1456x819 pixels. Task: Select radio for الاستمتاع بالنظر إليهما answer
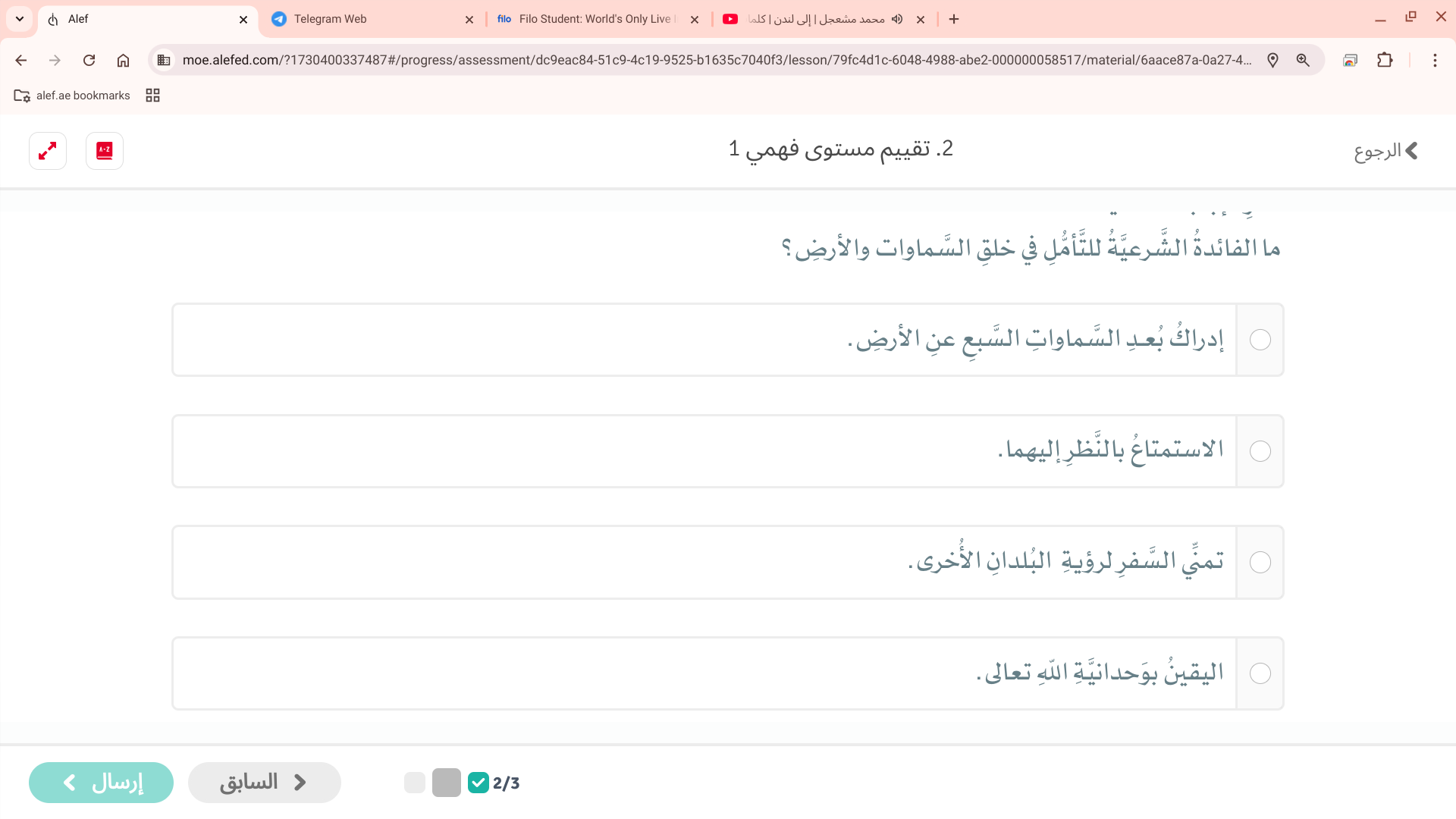(1260, 451)
